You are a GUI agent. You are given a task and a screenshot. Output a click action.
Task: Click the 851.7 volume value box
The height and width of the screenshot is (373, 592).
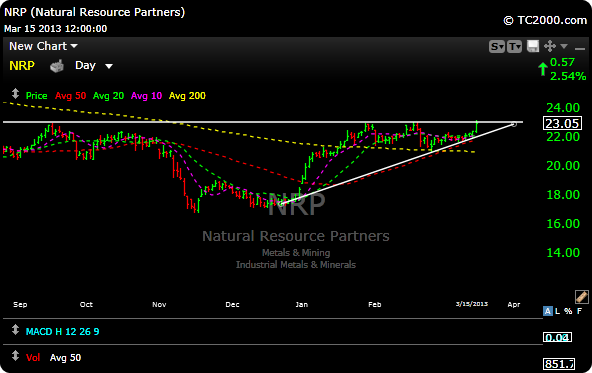click(x=559, y=364)
